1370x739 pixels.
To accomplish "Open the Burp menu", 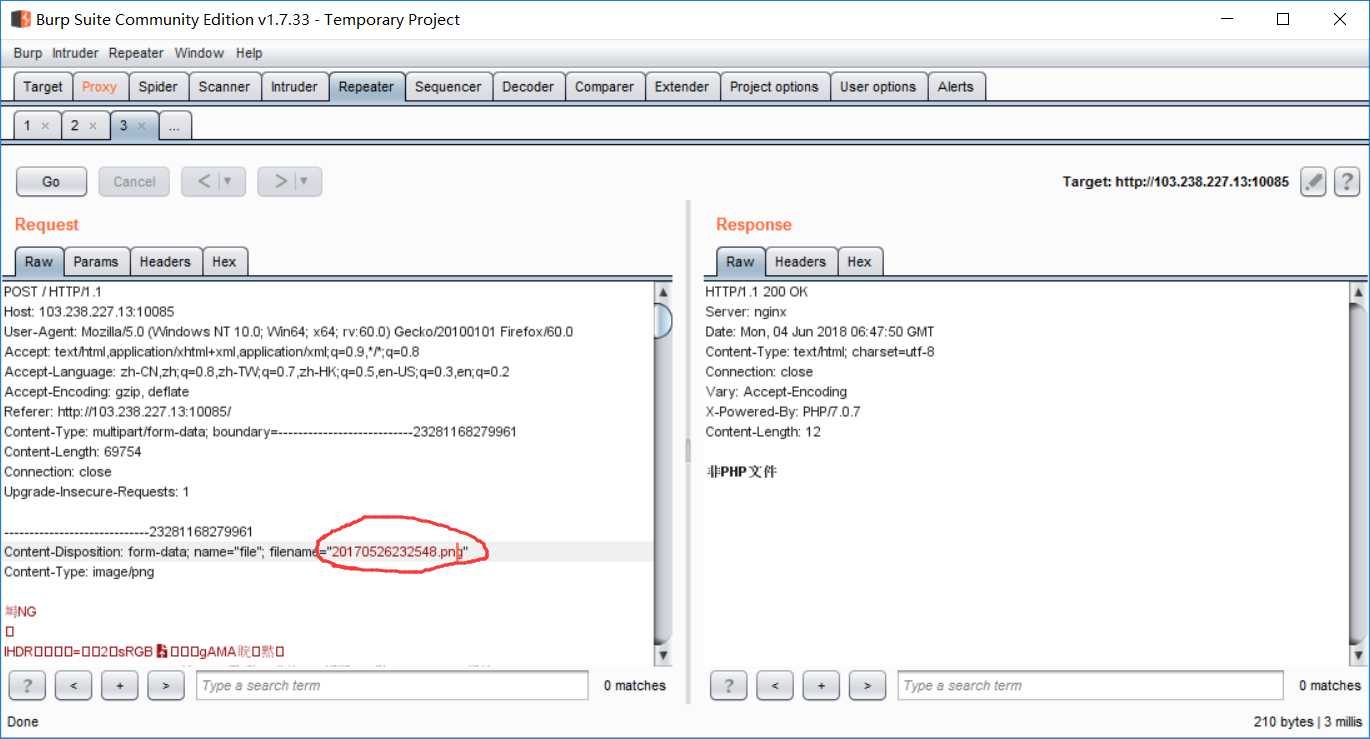I will [28, 53].
